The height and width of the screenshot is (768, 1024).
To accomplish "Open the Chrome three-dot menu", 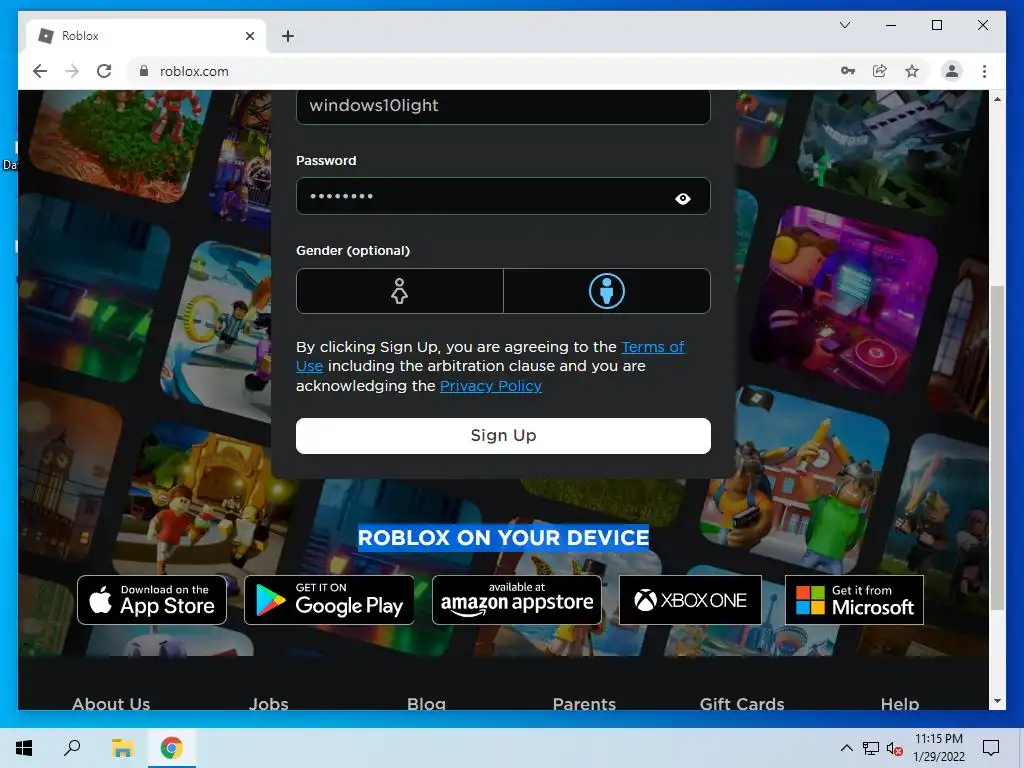I will (x=984, y=71).
